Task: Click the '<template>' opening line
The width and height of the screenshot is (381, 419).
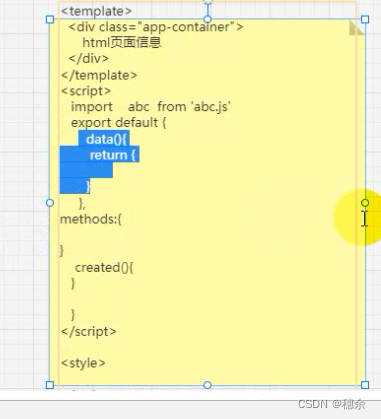Action: [97, 11]
